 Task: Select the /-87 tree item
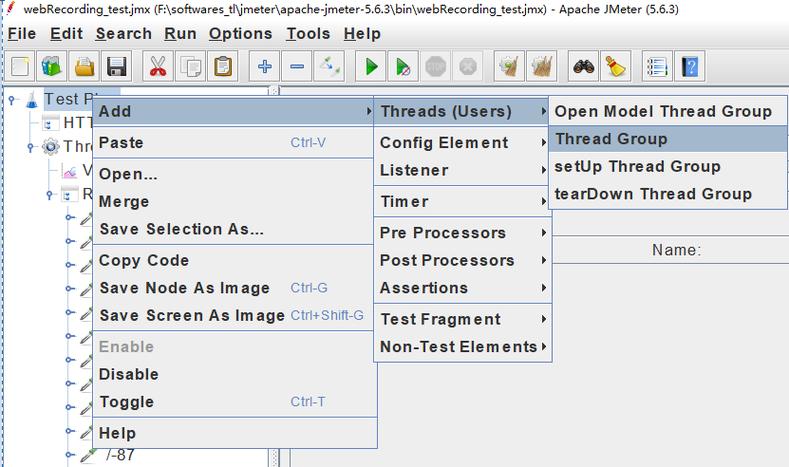click(121, 457)
